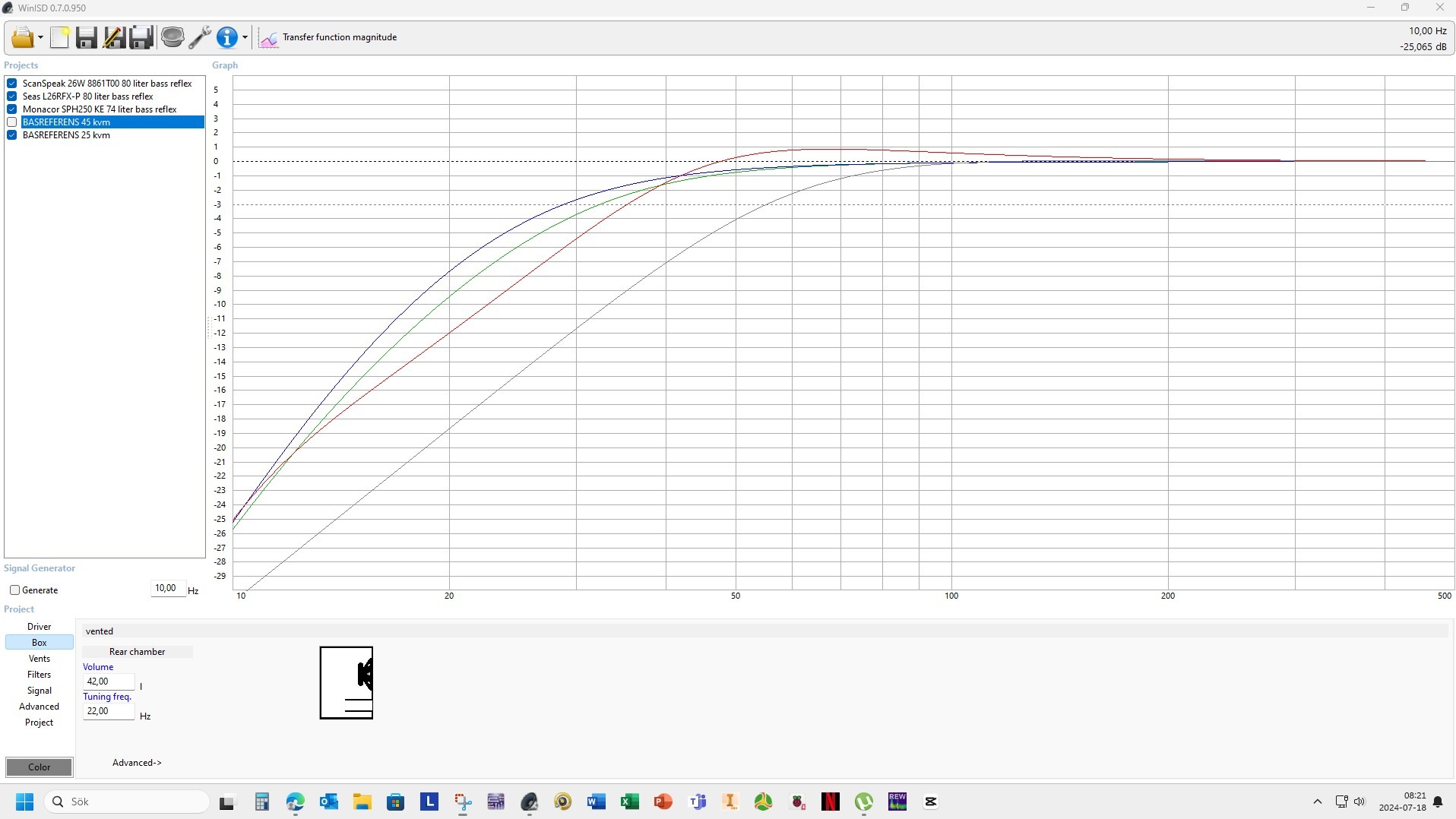Click the taskbar Sök search box

pos(127,802)
